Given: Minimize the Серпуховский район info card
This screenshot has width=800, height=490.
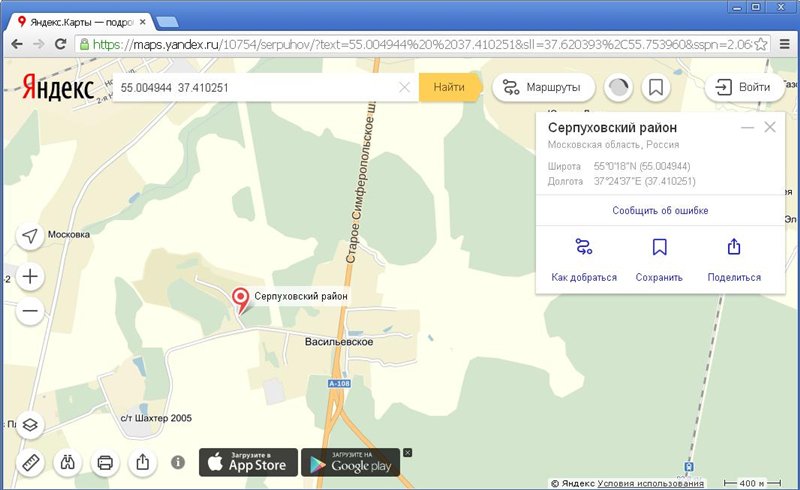Looking at the screenshot, I should click(747, 127).
